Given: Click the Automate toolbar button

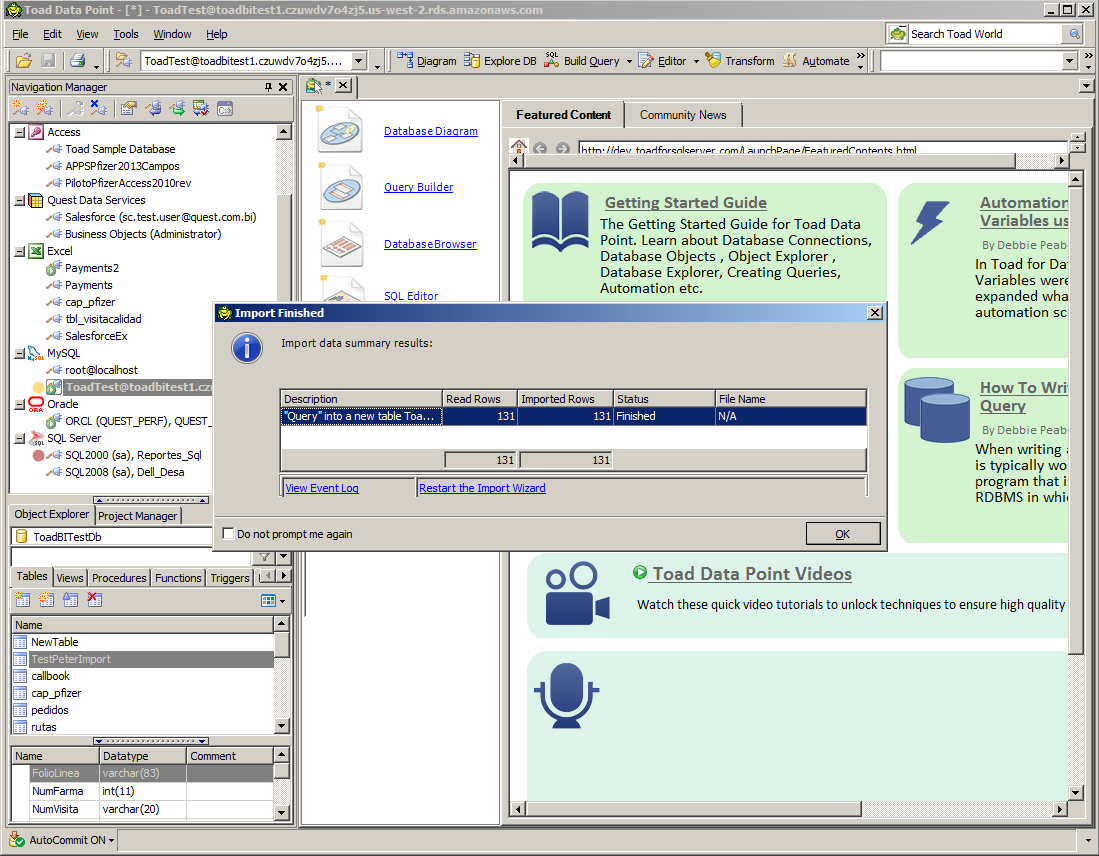Looking at the screenshot, I should (x=817, y=61).
